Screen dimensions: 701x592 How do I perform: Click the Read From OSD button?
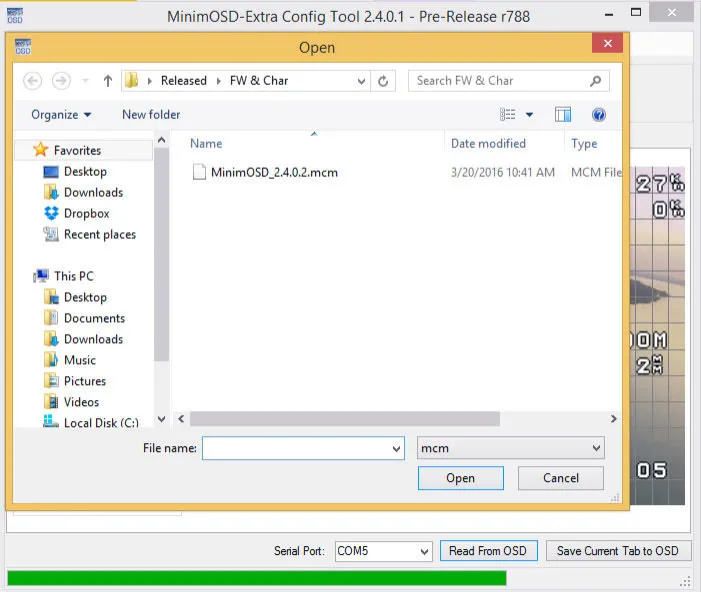tap(489, 551)
